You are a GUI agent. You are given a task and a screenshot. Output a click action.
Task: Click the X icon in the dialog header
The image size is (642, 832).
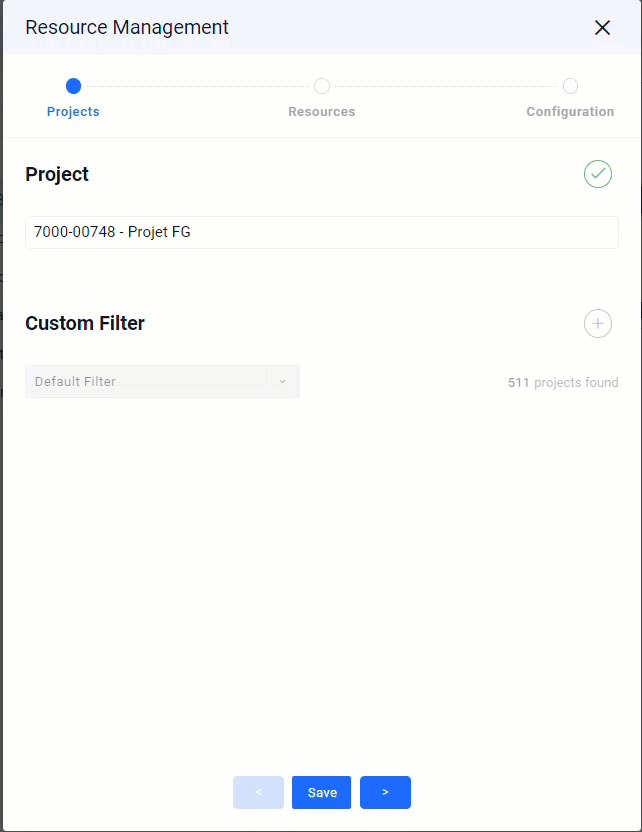coord(602,27)
